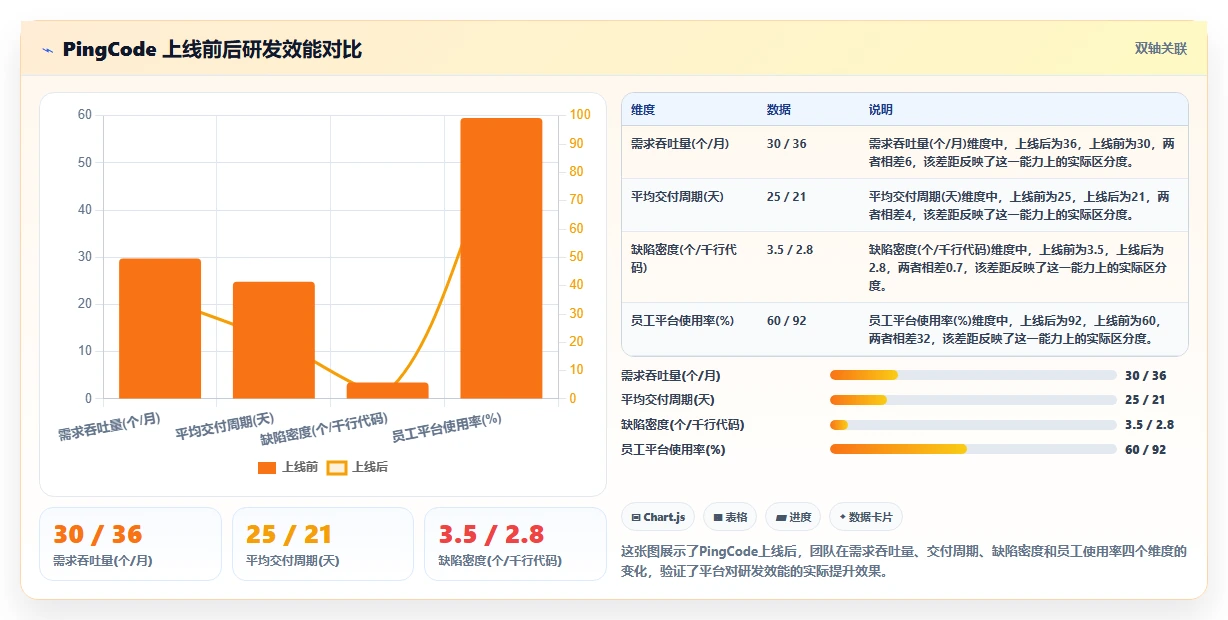
Task: Click the 需求吞吐量 x-axis label under chart
Action: (109, 427)
